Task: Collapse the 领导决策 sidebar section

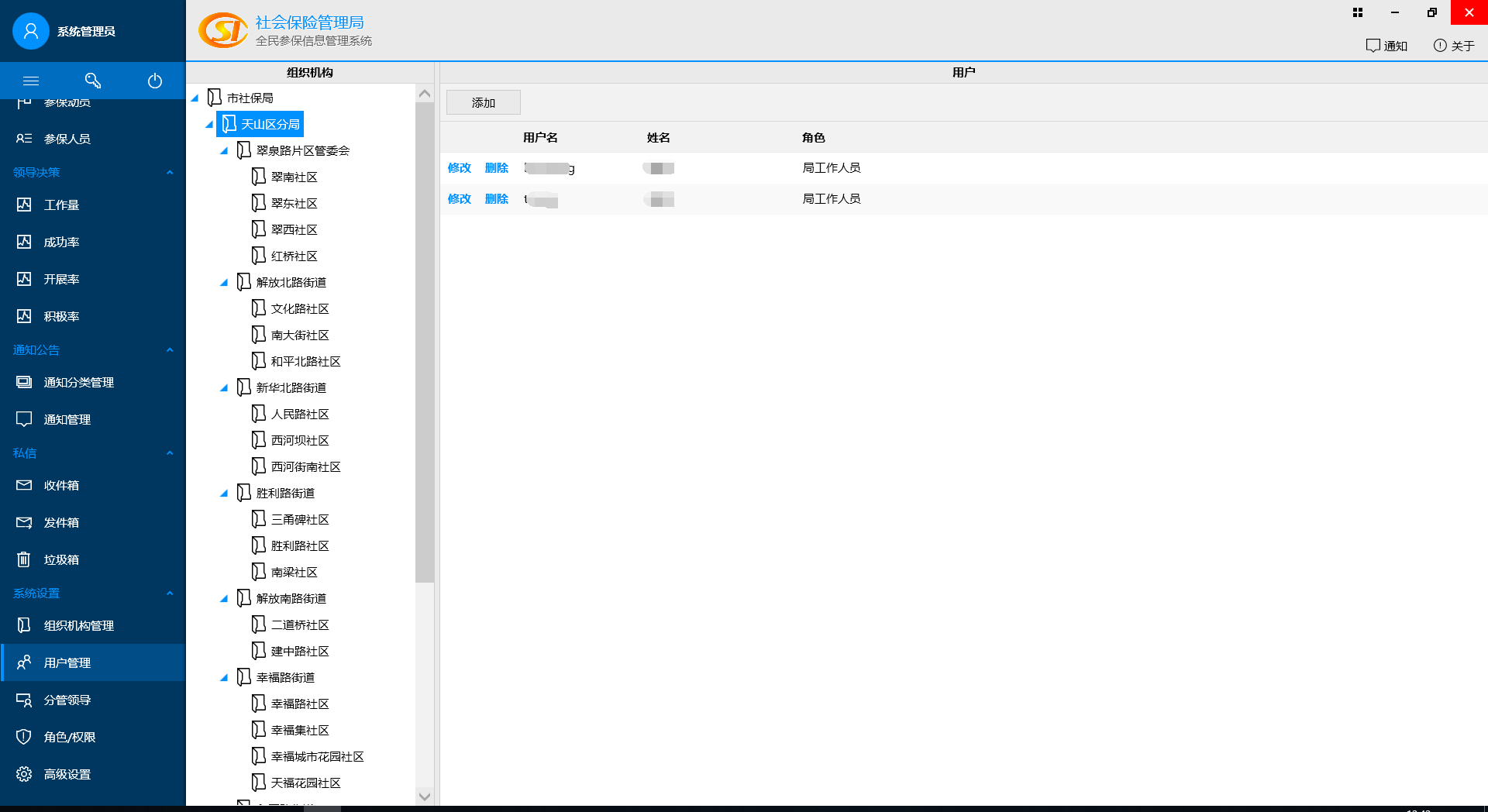Action: click(x=170, y=172)
